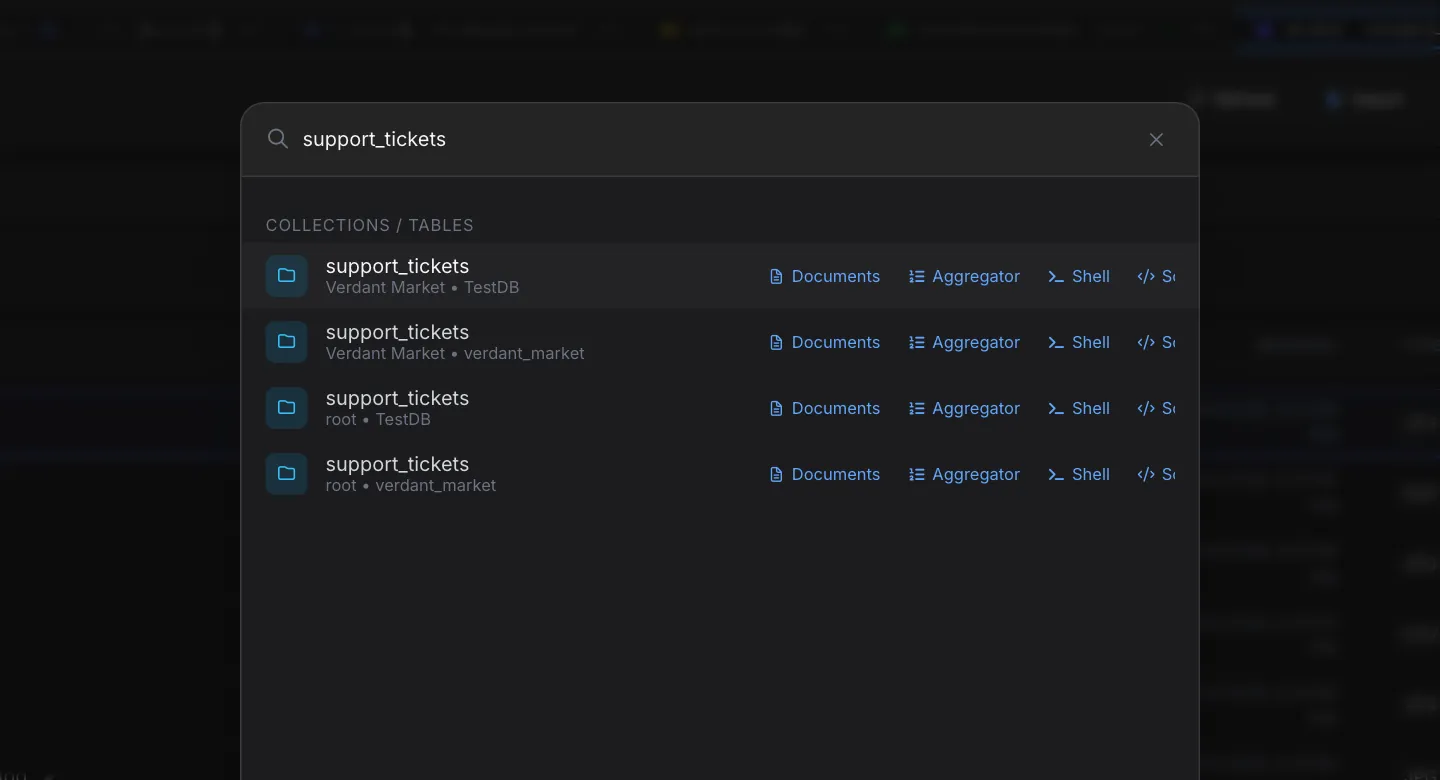Click the support_tickets search input field
Image resolution: width=1440 pixels, height=780 pixels.
coord(716,139)
